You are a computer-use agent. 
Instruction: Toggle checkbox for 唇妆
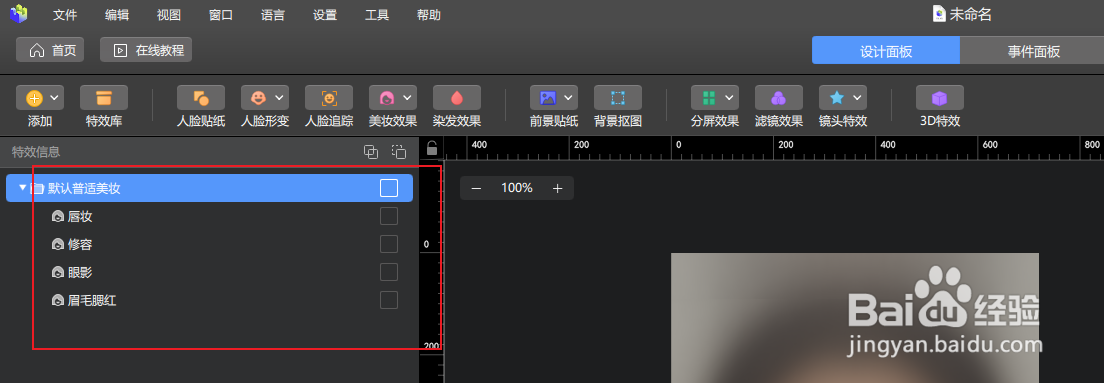389,216
